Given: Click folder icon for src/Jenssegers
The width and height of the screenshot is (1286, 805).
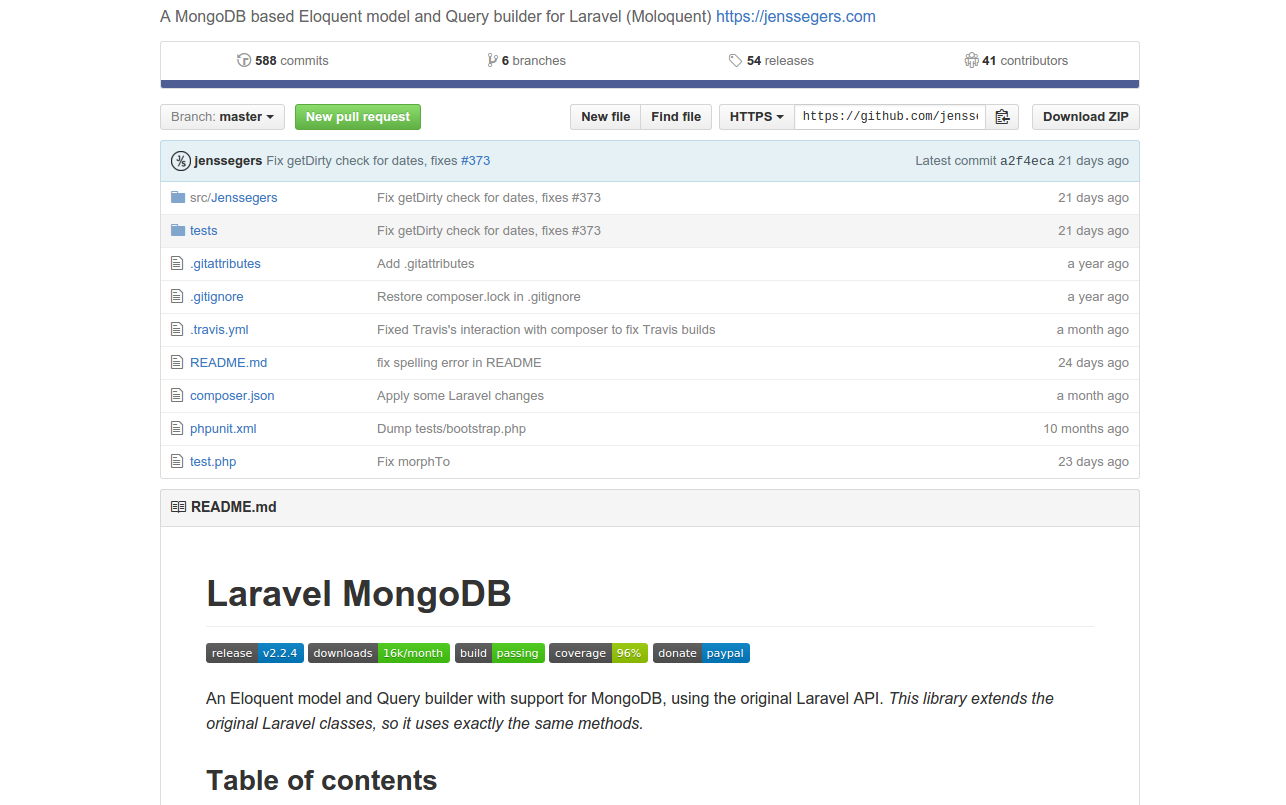Looking at the screenshot, I should 178,197.
